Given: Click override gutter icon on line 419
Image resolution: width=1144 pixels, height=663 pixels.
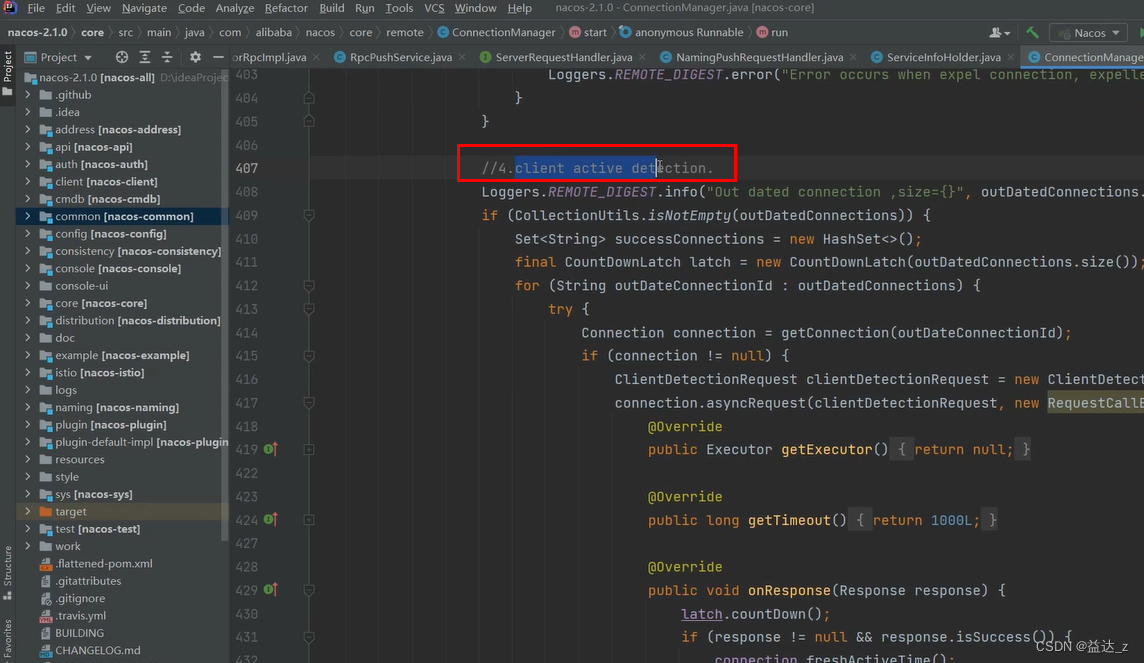Looking at the screenshot, I should [x=271, y=449].
